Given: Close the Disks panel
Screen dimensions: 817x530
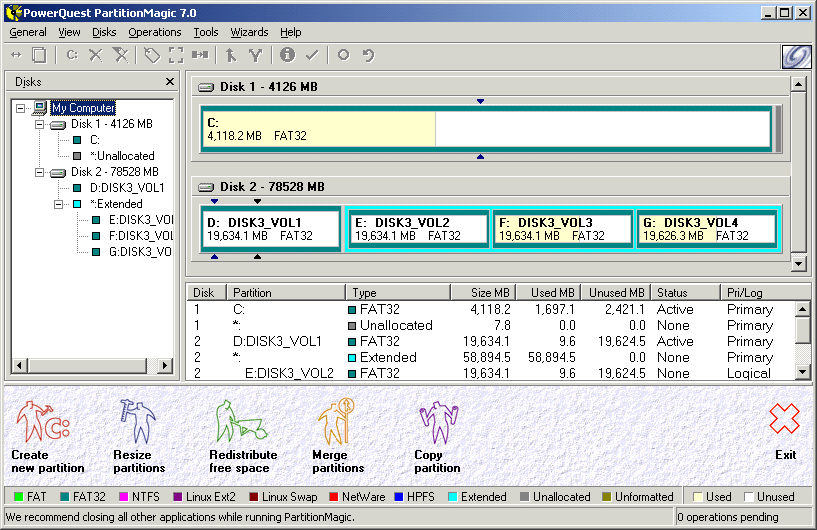Looking at the screenshot, I should coord(170,82).
